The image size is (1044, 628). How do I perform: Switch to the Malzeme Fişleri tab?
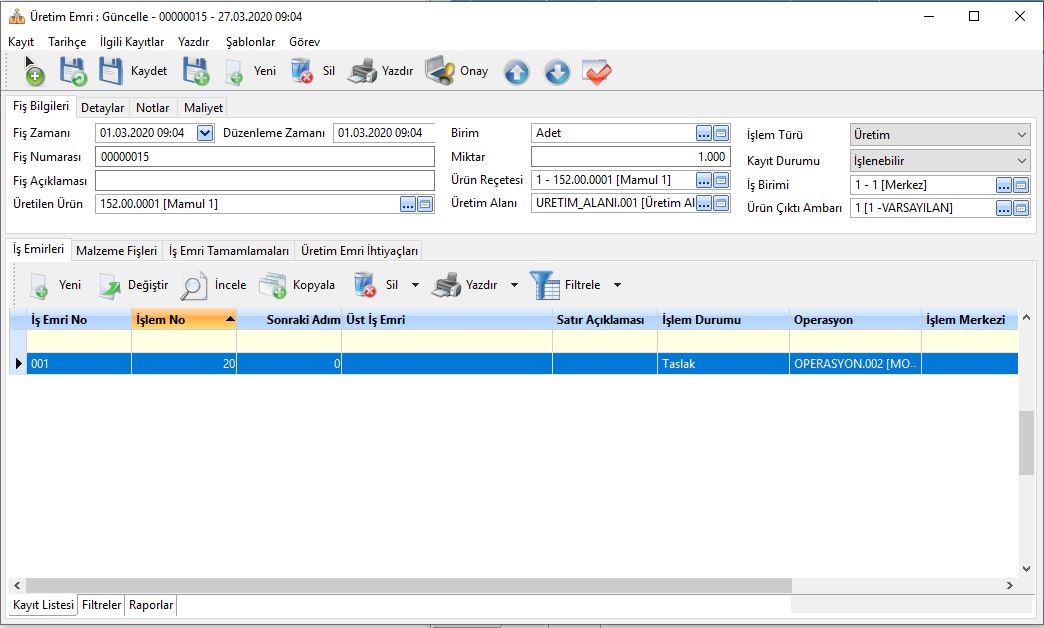tap(117, 251)
